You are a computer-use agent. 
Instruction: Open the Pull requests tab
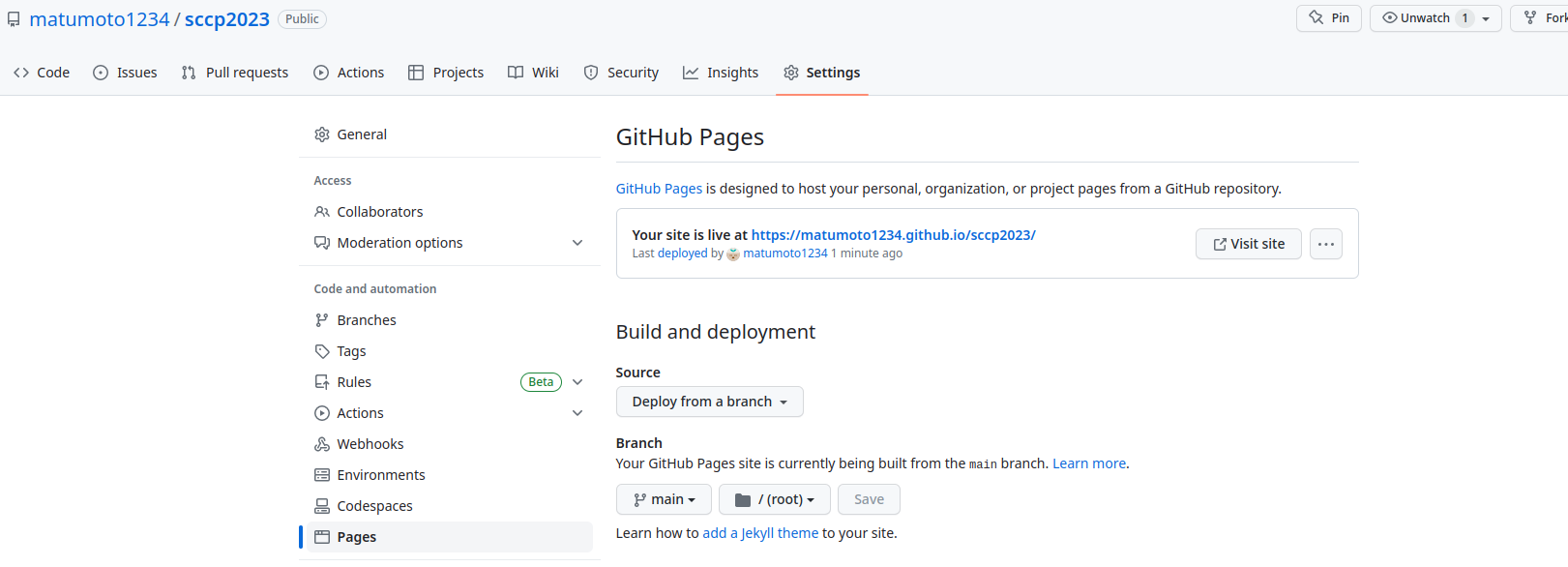pos(235,73)
